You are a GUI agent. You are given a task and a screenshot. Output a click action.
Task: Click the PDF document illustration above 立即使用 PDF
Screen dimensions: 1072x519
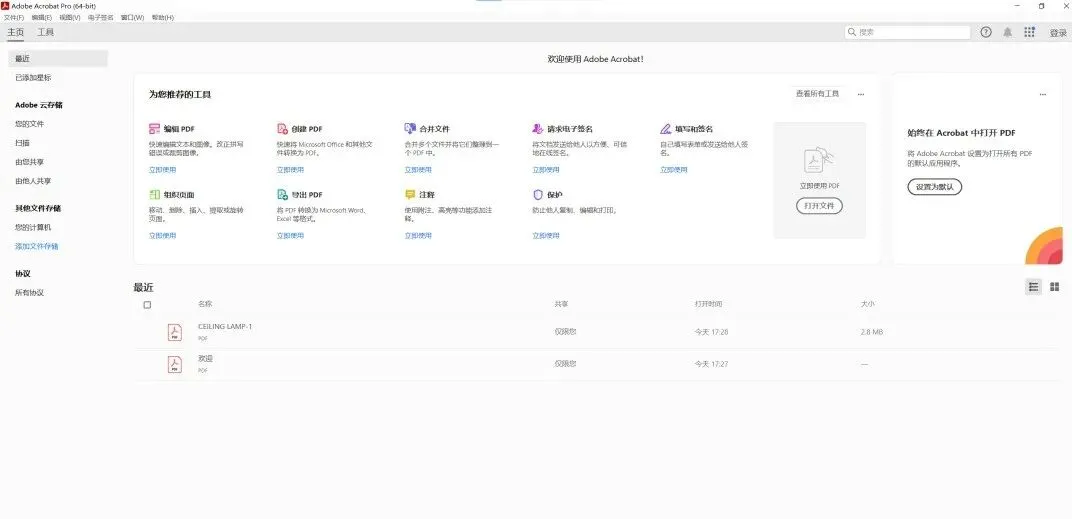point(819,161)
